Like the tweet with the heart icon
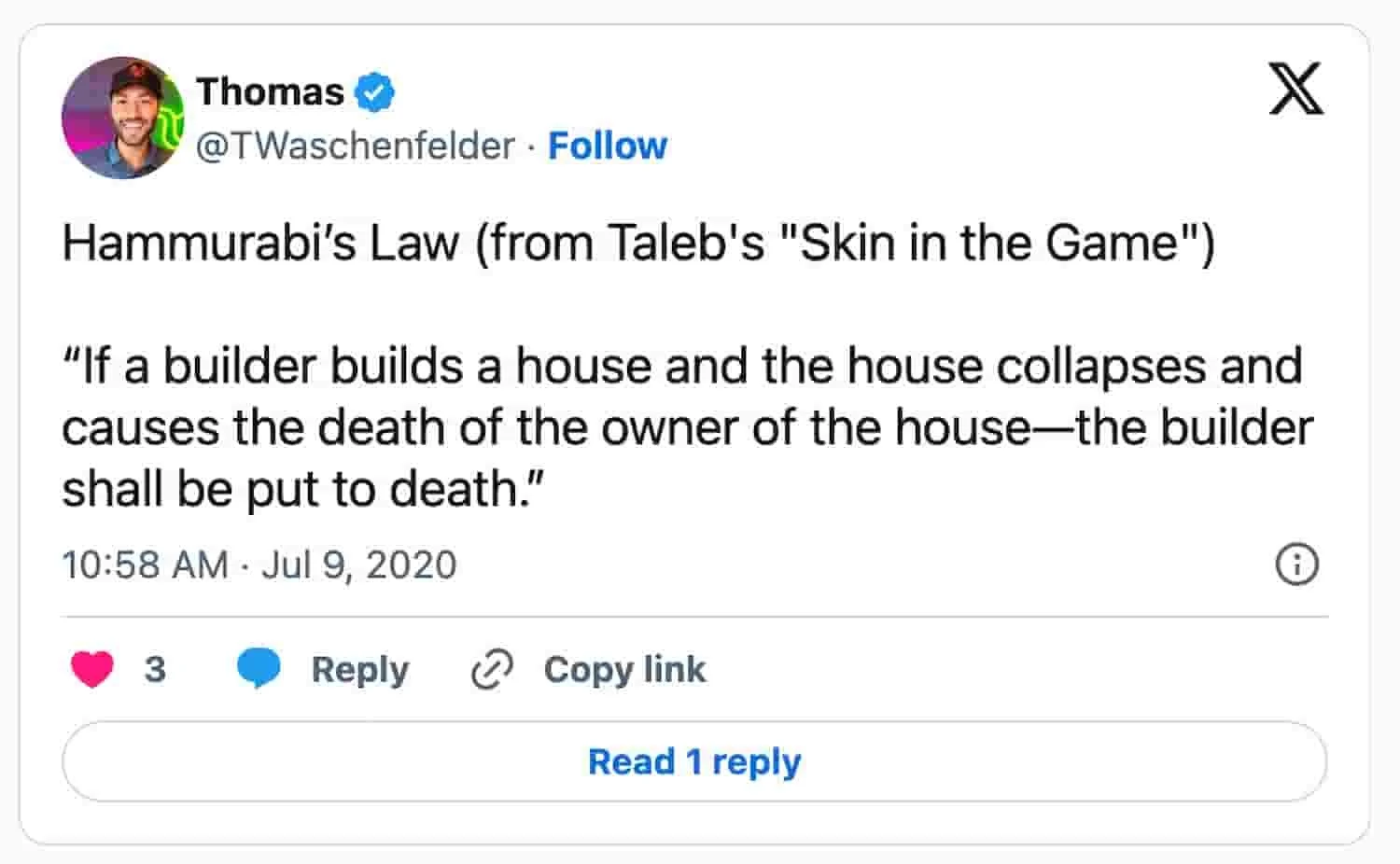The image size is (1400, 864). (92, 669)
